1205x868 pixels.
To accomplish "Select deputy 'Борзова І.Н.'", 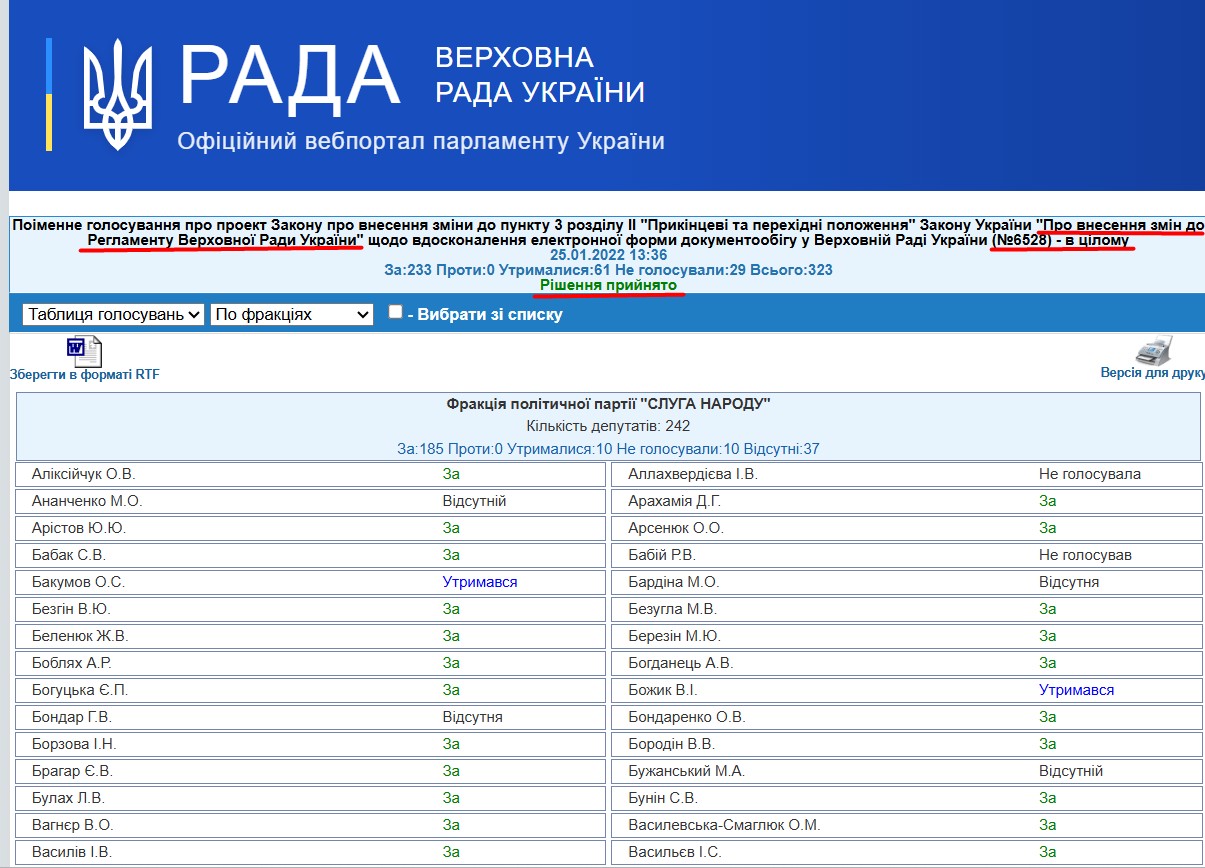I will pos(74,744).
